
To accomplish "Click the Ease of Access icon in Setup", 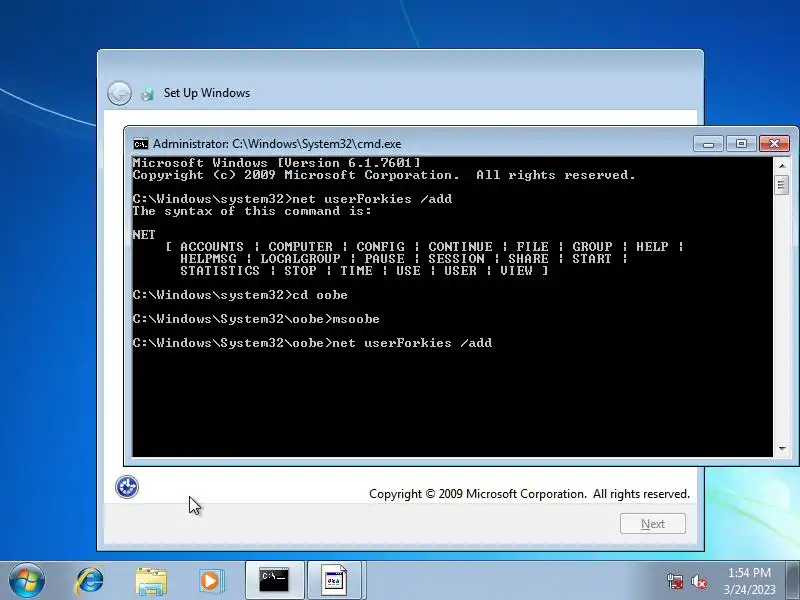I will point(127,487).
